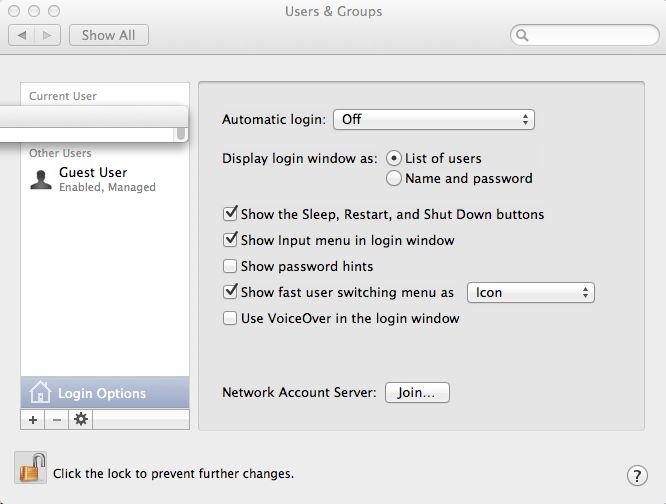Select Login Options in the sidebar
The width and height of the screenshot is (666, 504).
coord(105,393)
